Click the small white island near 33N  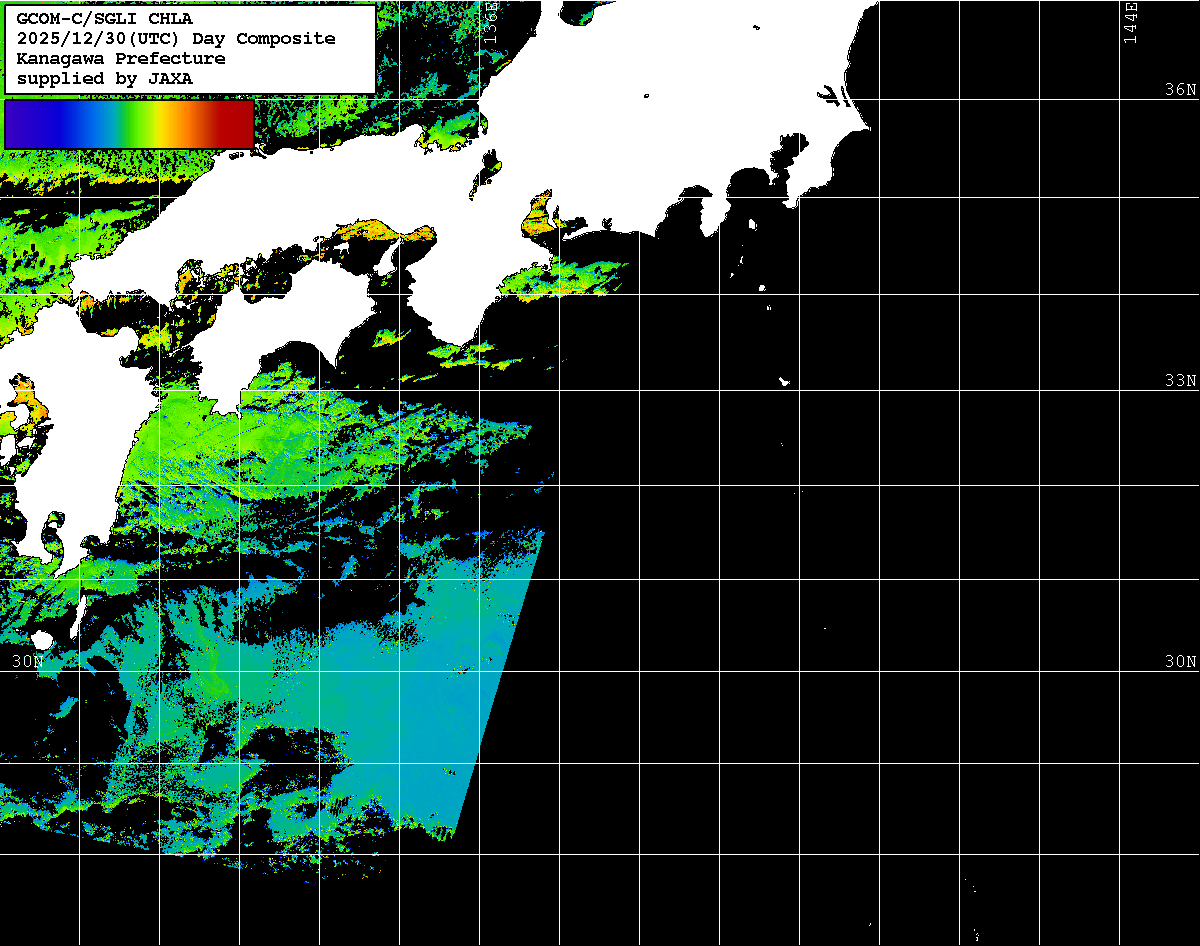click(x=784, y=381)
